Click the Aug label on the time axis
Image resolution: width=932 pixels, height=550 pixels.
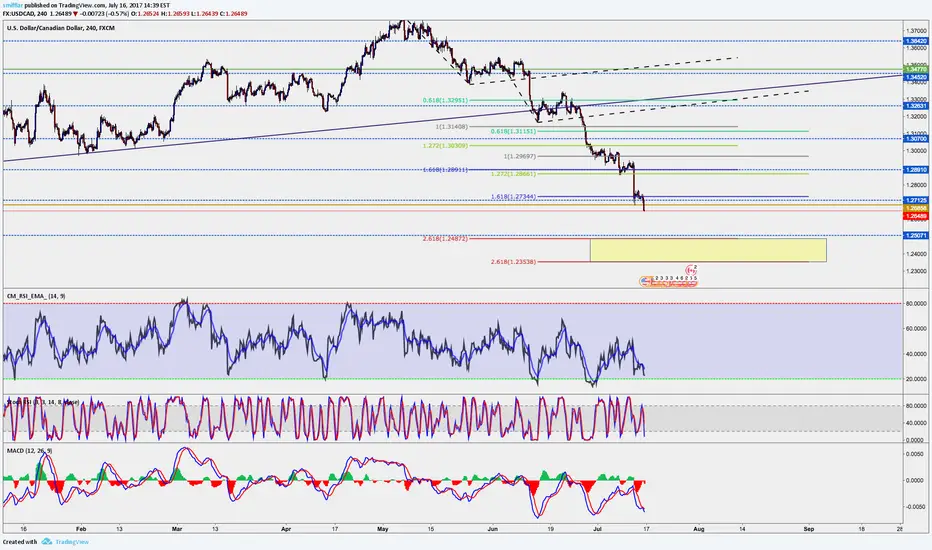[699, 529]
